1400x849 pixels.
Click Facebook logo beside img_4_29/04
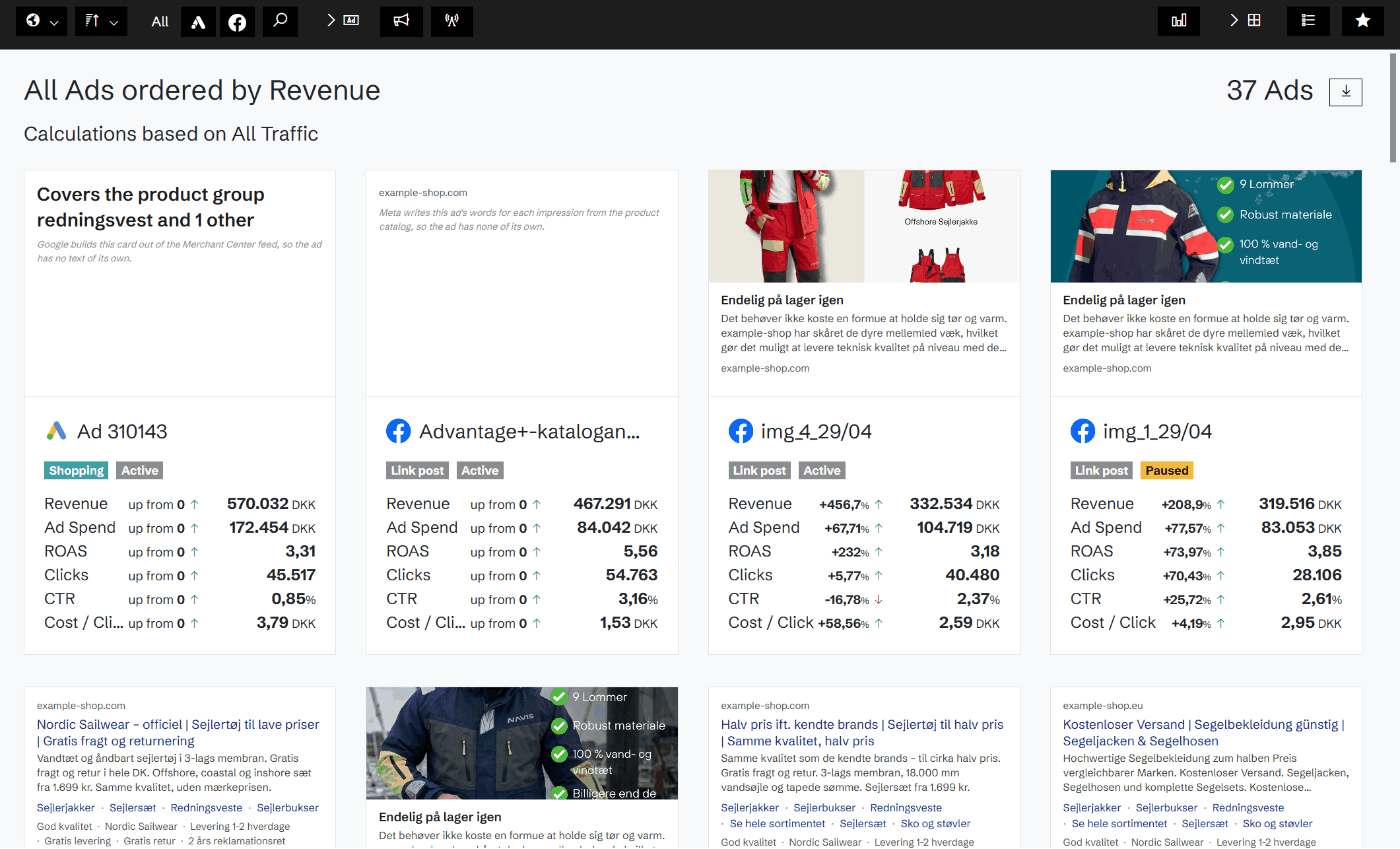[x=740, y=431]
